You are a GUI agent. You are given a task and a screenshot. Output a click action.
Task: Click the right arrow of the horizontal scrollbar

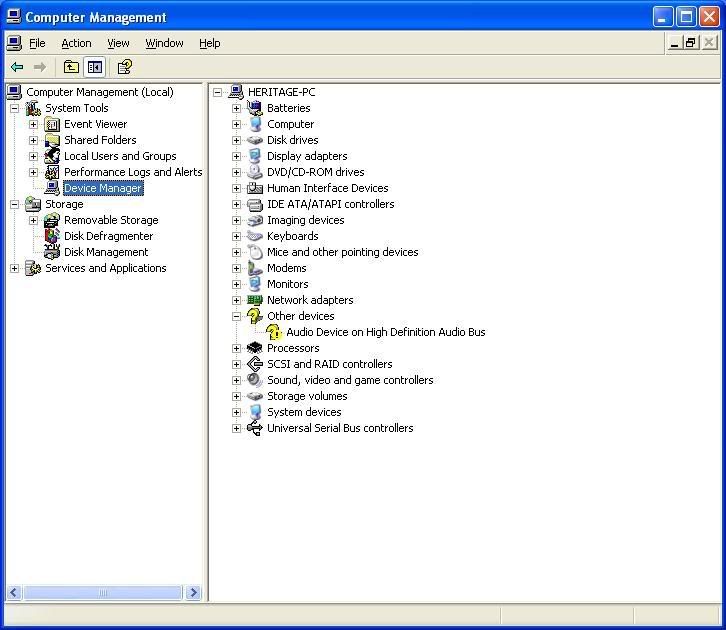coord(193,593)
